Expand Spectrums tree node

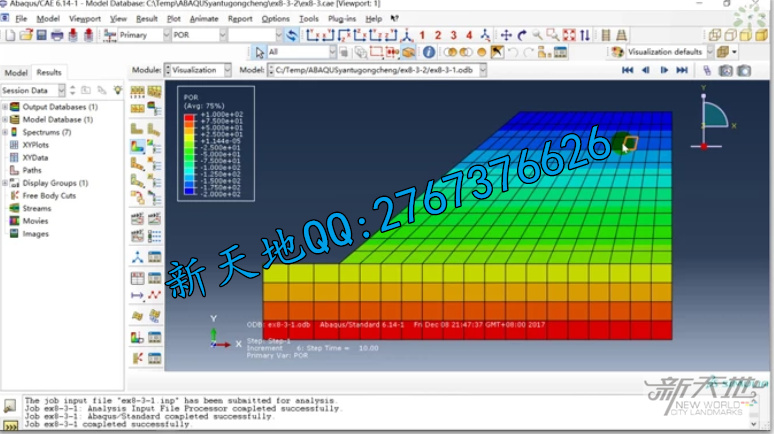point(5,132)
